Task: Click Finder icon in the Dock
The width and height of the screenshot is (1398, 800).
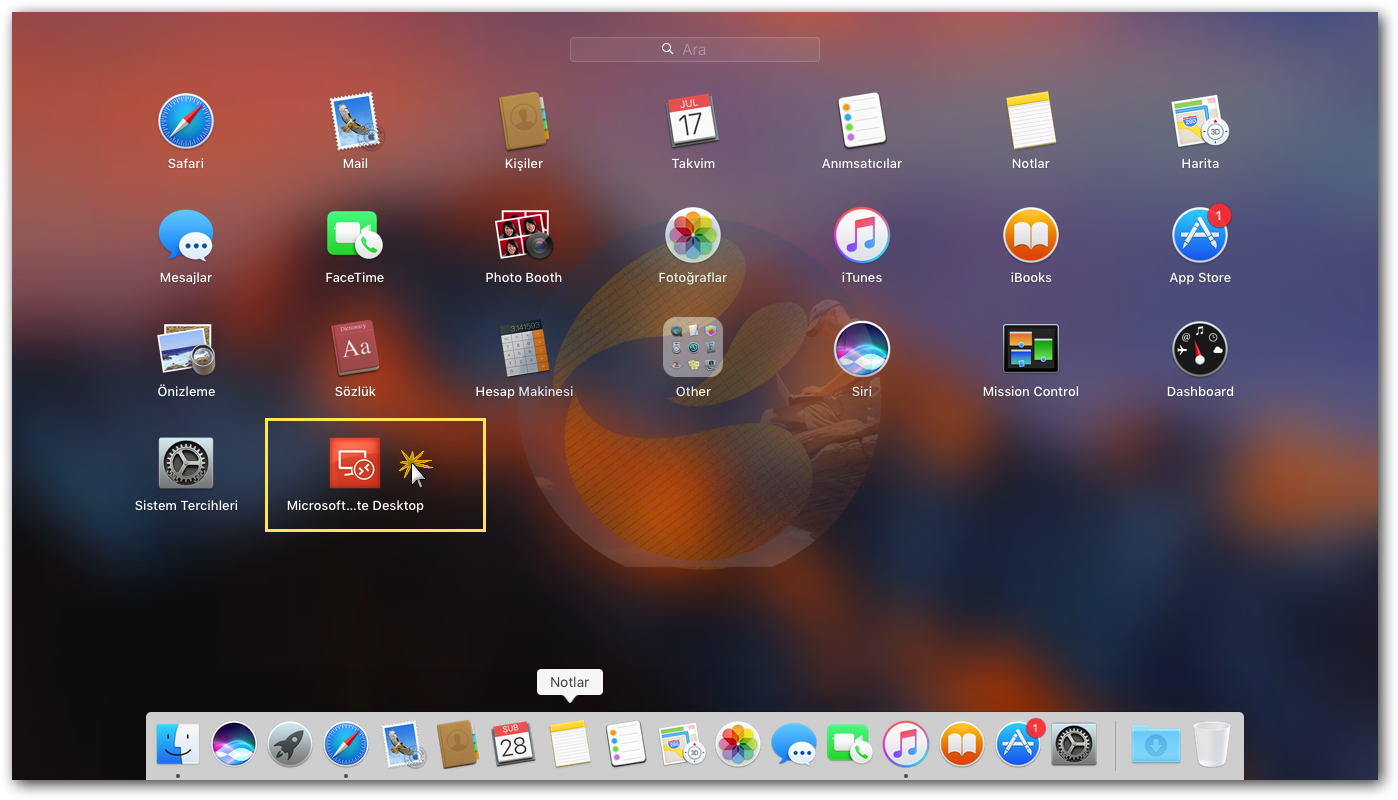Action: point(178,744)
